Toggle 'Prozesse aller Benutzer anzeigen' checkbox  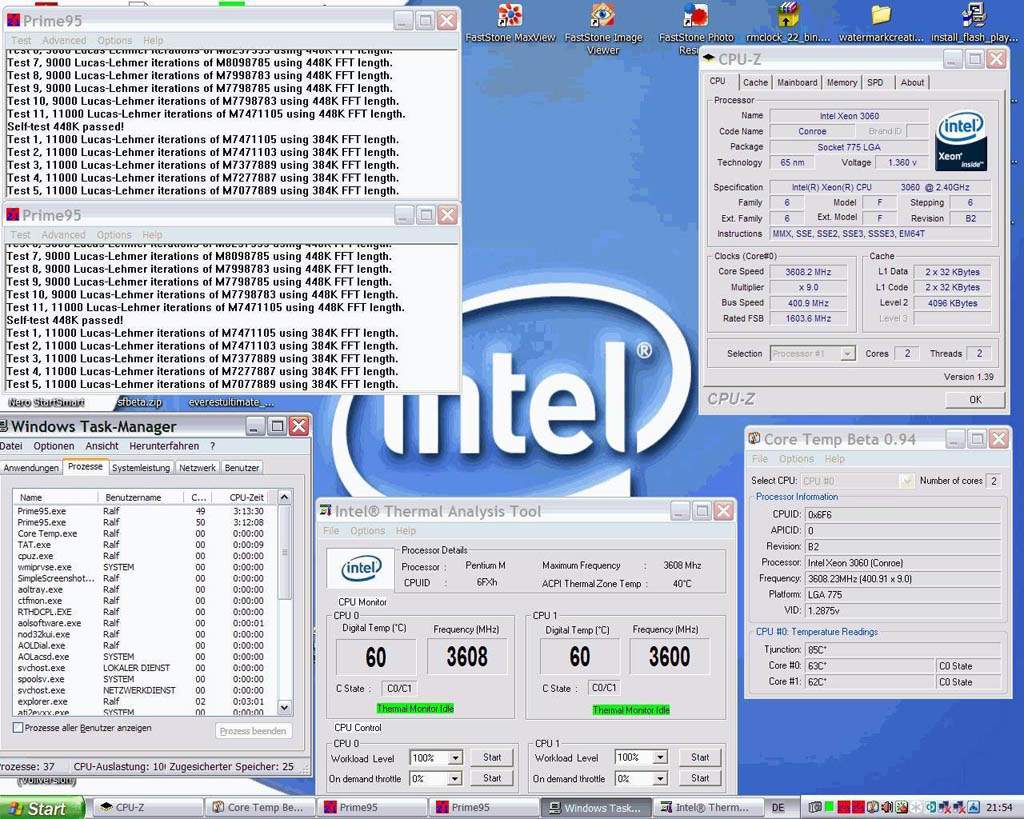coord(18,728)
